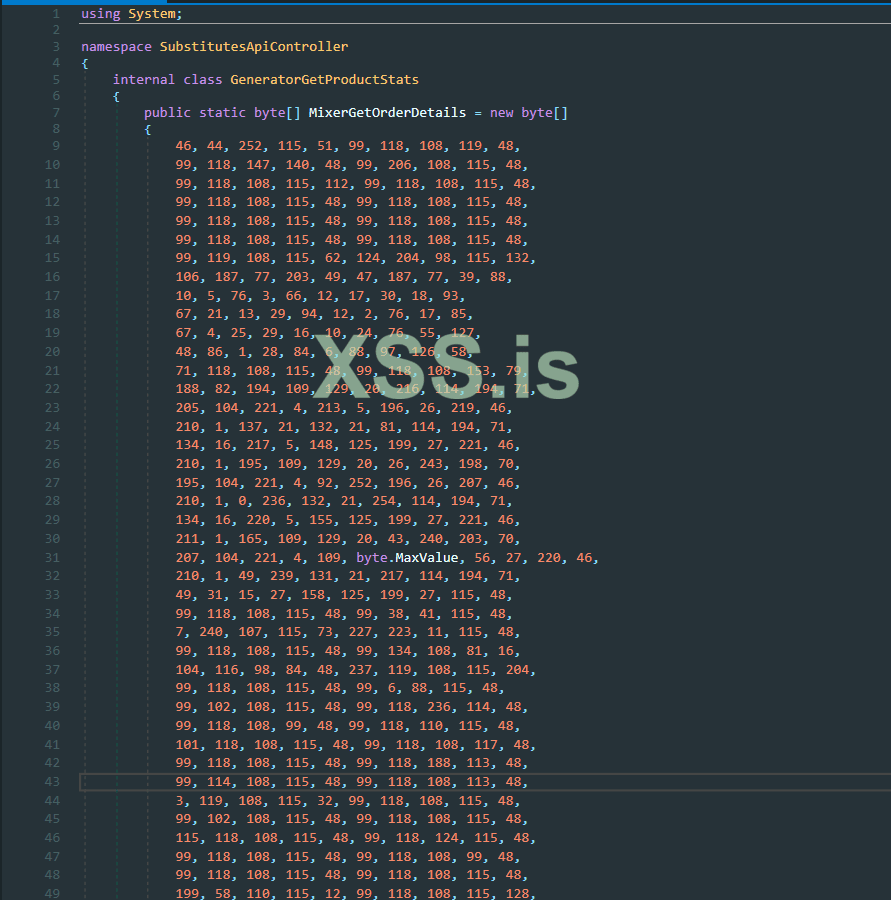Click line number 7 in the gutter

pos(56,112)
